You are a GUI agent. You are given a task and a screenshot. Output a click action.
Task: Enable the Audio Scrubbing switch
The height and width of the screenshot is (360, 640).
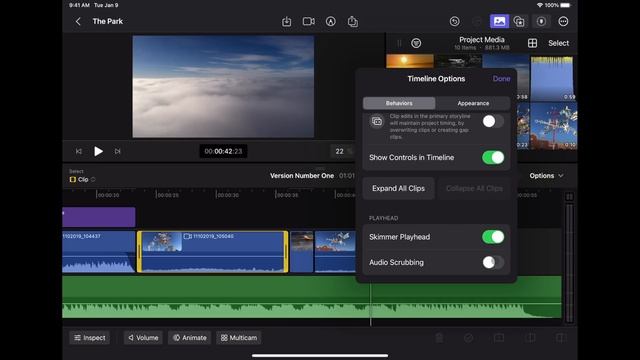(493, 262)
